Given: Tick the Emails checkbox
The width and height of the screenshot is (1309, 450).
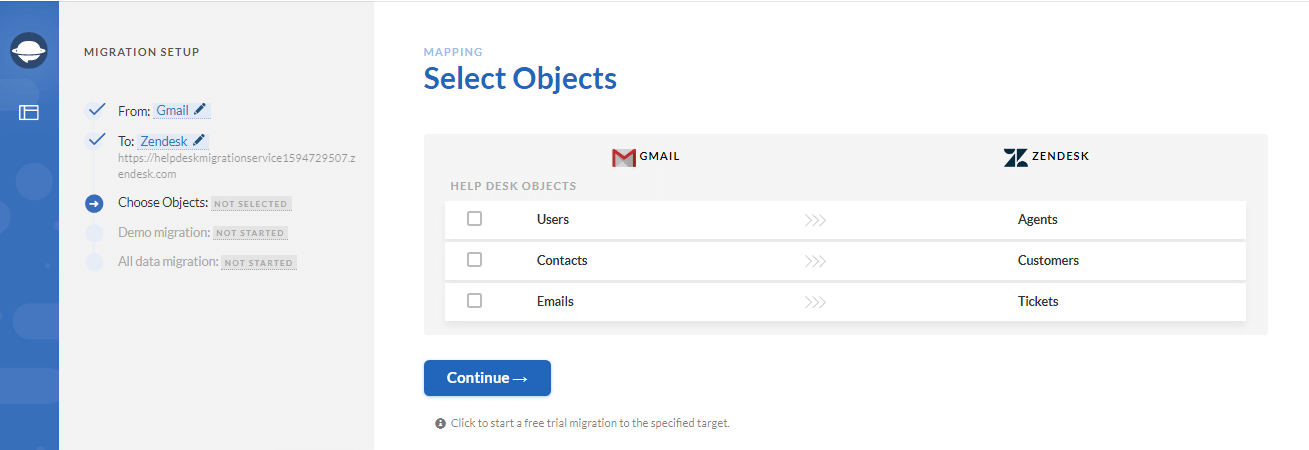Looking at the screenshot, I should click(x=475, y=301).
